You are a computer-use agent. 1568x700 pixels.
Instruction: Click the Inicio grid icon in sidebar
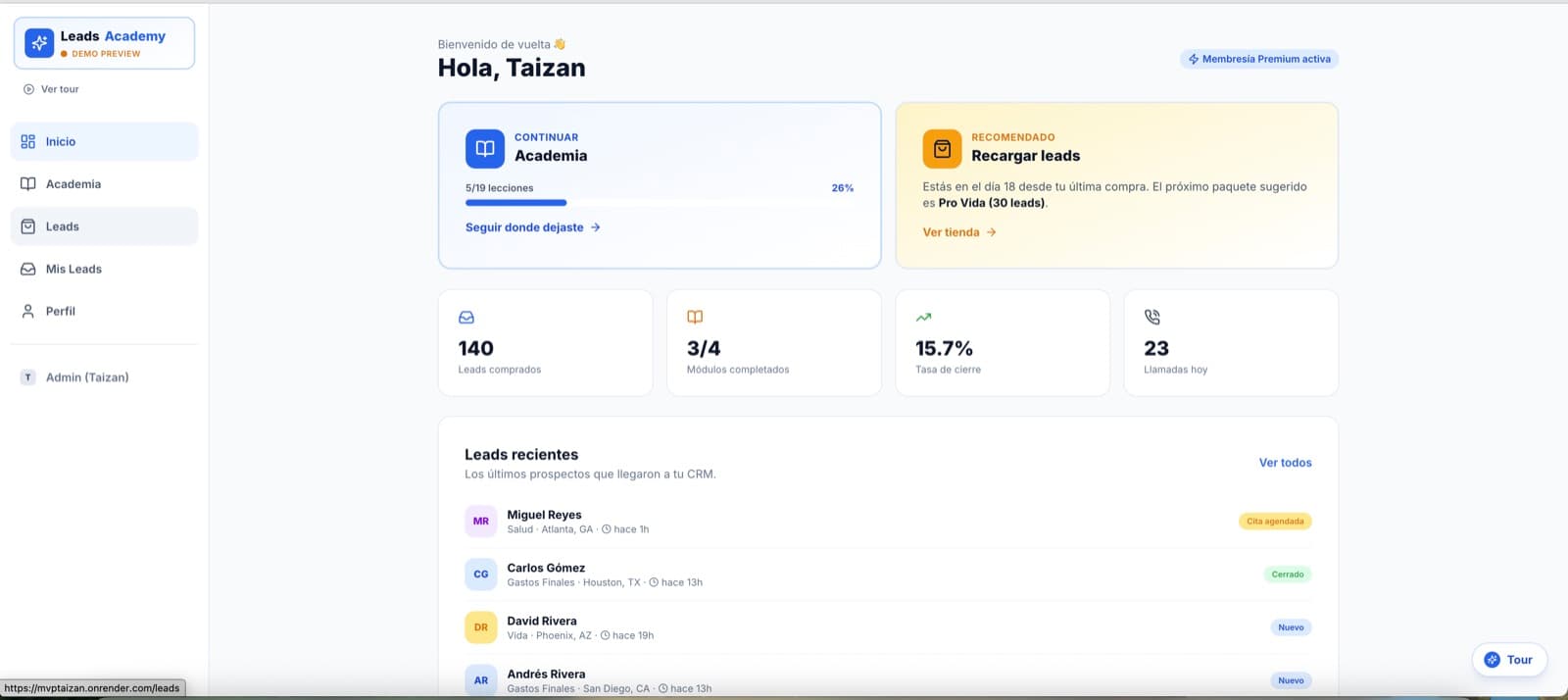(28, 142)
